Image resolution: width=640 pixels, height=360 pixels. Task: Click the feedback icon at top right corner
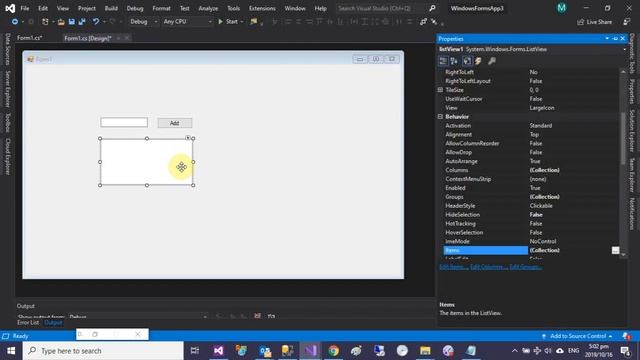[x=627, y=22]
